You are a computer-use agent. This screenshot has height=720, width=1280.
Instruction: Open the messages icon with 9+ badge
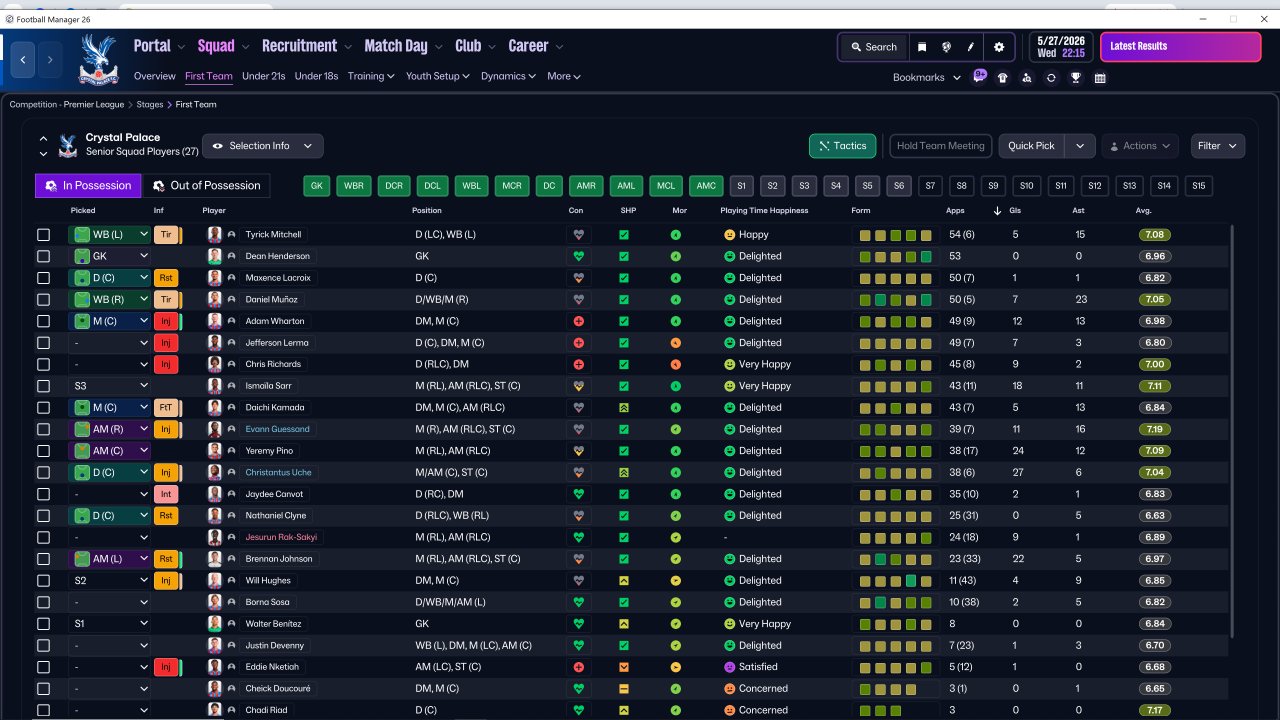point(979,76)
